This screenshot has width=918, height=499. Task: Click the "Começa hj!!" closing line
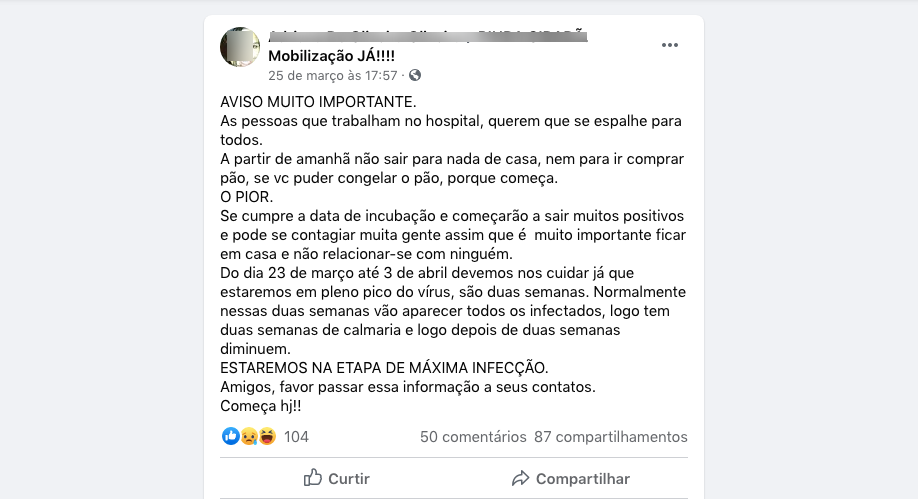tap(262, 406)
